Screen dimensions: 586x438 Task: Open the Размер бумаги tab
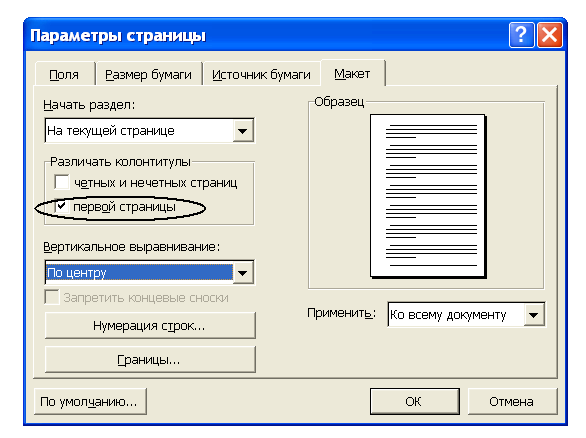(148, 74)
